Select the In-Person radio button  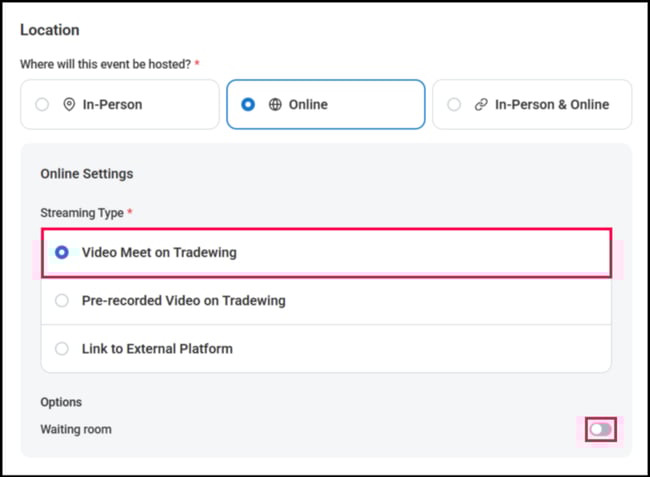[x=42, y=104]
